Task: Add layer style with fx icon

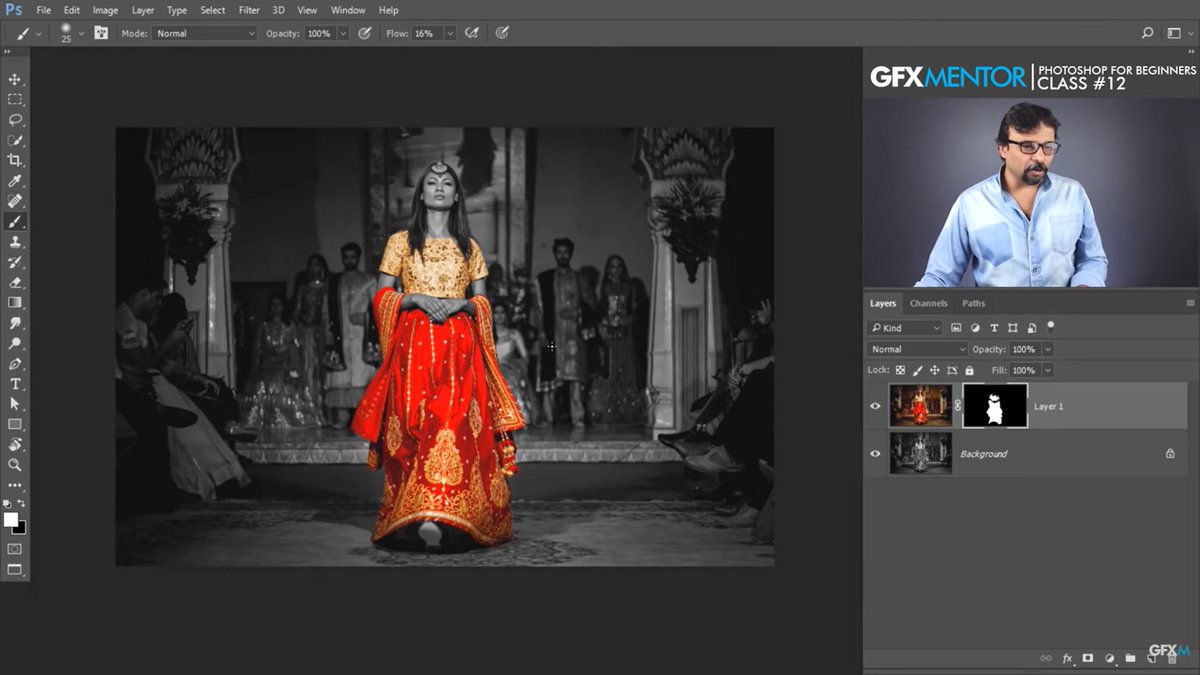Action: (x=1067, y=658)
